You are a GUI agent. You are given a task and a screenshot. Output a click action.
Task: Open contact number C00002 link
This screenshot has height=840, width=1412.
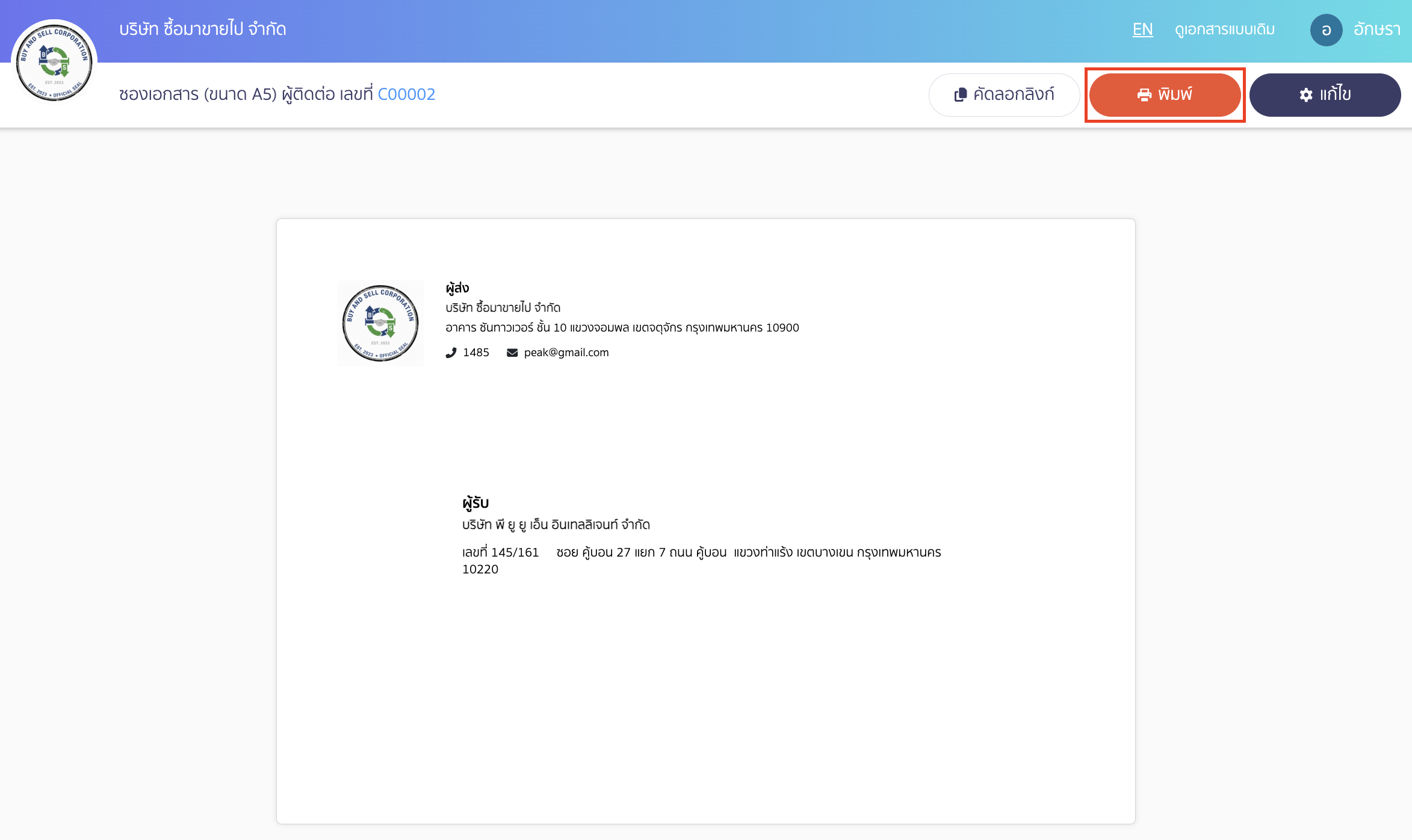406,94
